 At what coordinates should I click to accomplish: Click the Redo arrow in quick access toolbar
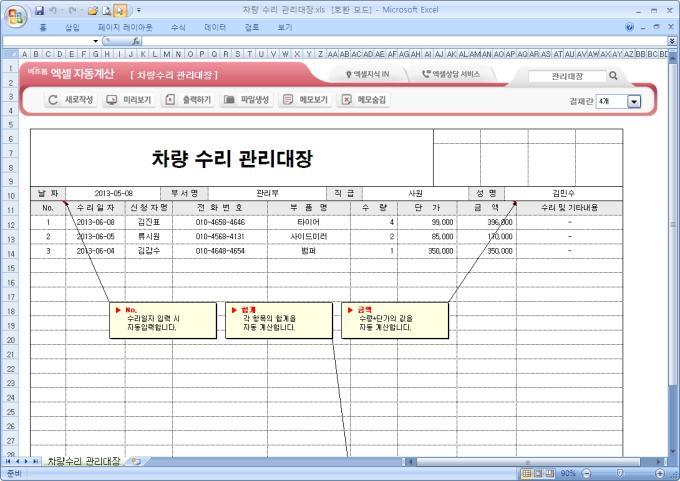click(72, 10)
